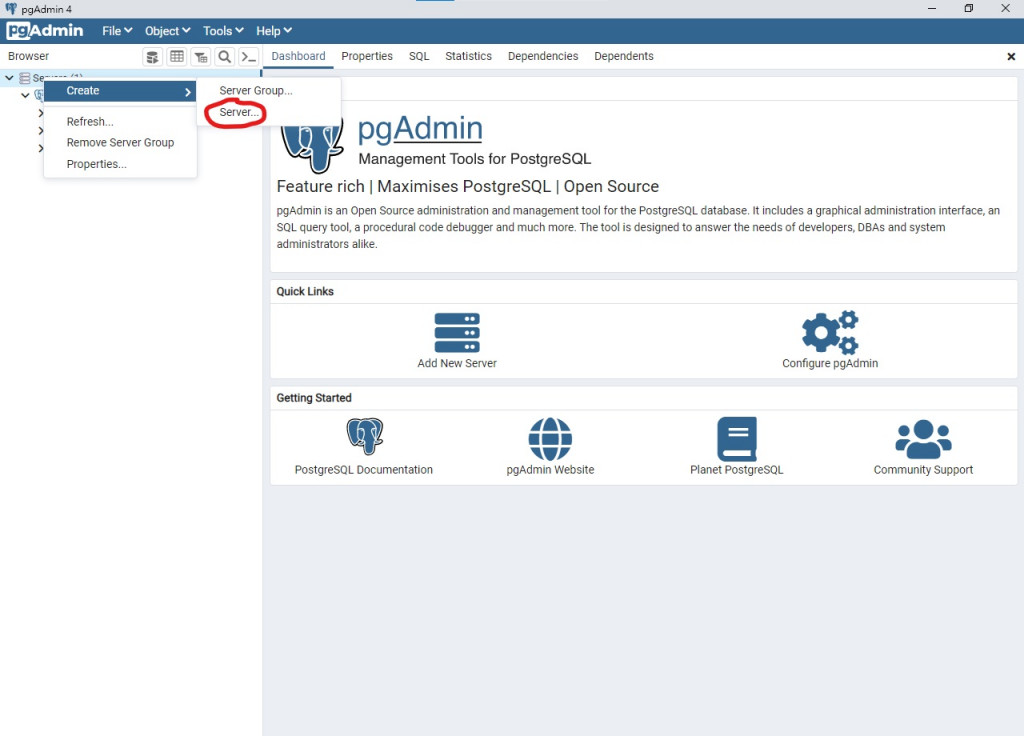1024x736 pixels.
Task: Open the View Data grid icon
Action: click(x=176, y=57)
